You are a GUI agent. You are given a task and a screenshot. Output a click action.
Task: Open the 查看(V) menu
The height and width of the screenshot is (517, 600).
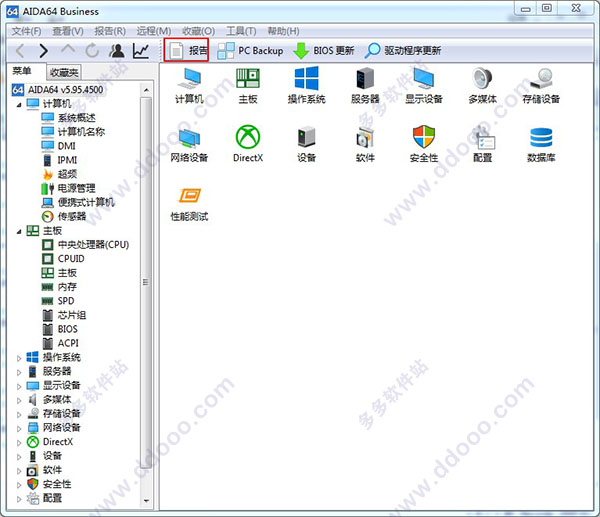[x=68, y=31]
